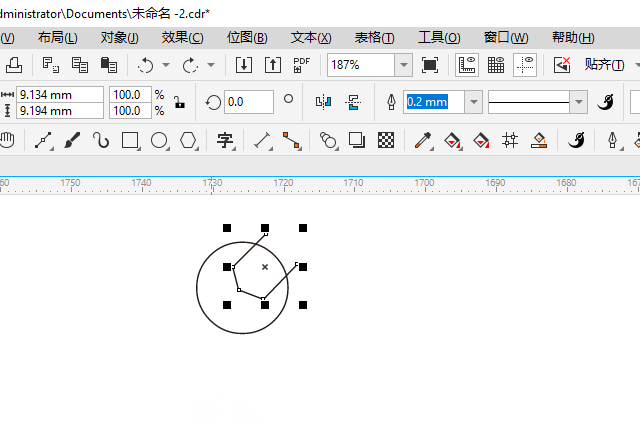Toggle the show grid button
The height and width of the screenshot is (424, 640).
click(x=496, y=65)
